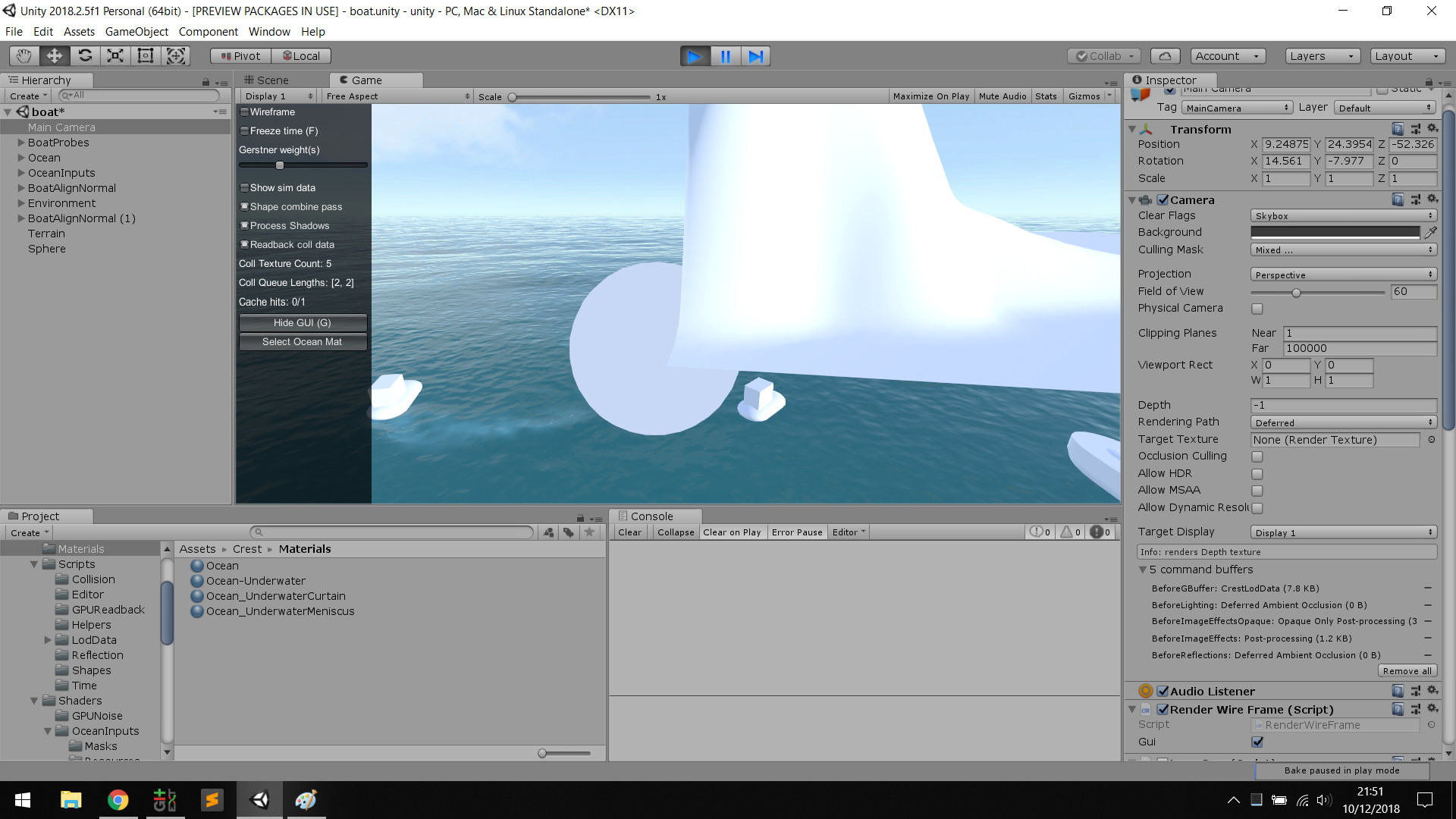Switch to the Scene tab
The height and width of the screenshot is (819, 1456).
270,80
